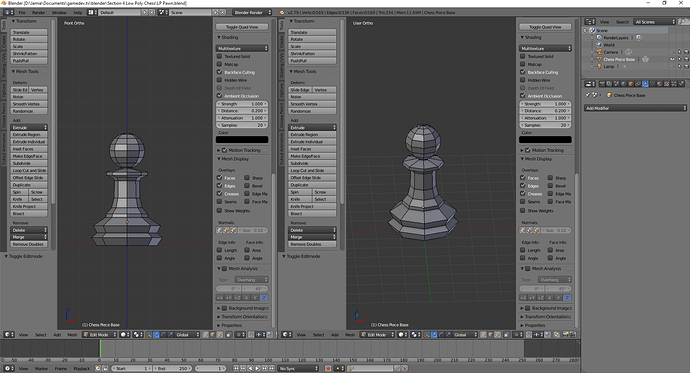Viewport: 690px width, 373px height.
Task: Click the pin icon in properties editor
Action: click(587, 95)
